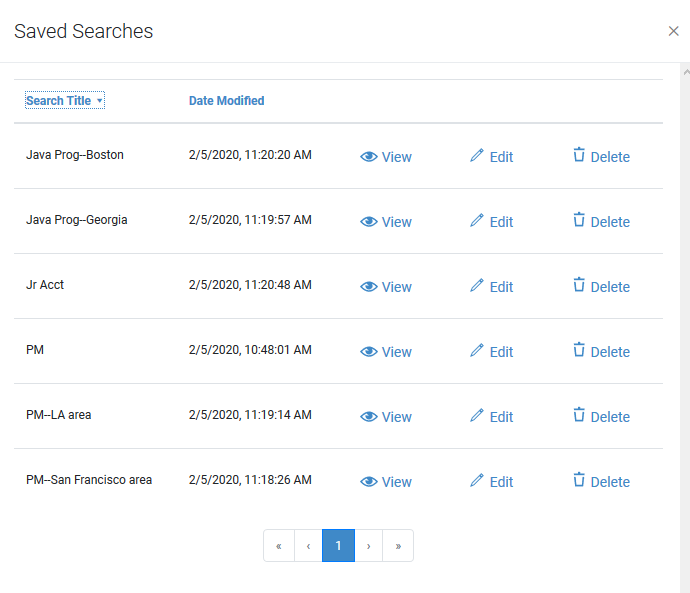Image resolution: width=690 pixels, height=593 pixels.
Task: Click the pencil icon for PM--LA area
Action: [477, 416]
